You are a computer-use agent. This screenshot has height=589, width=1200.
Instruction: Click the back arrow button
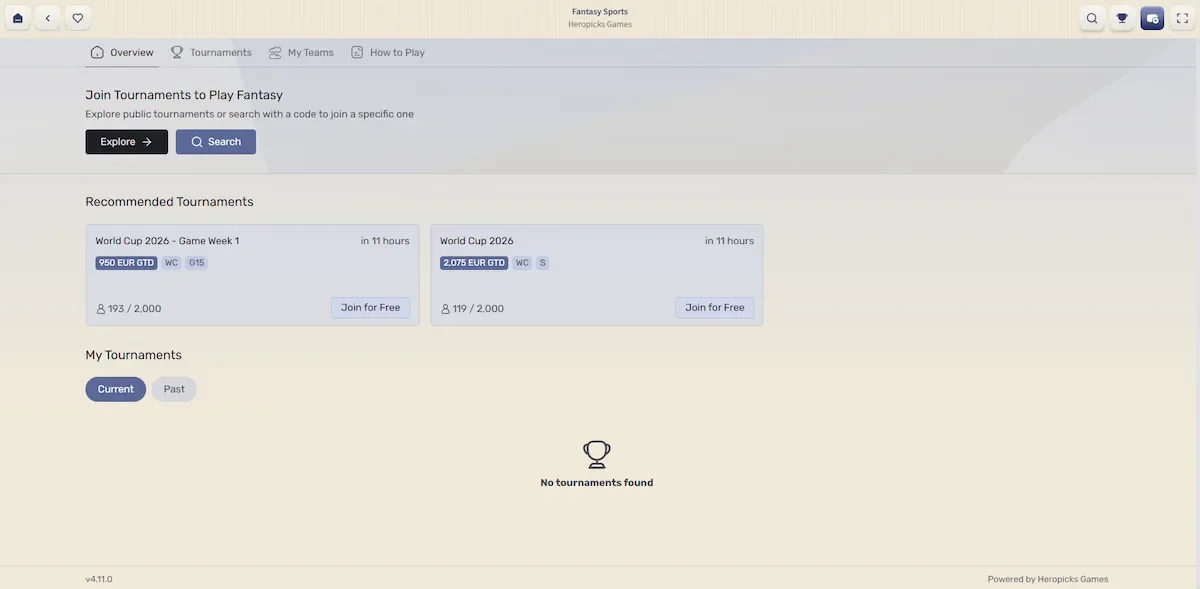[48, 18]
